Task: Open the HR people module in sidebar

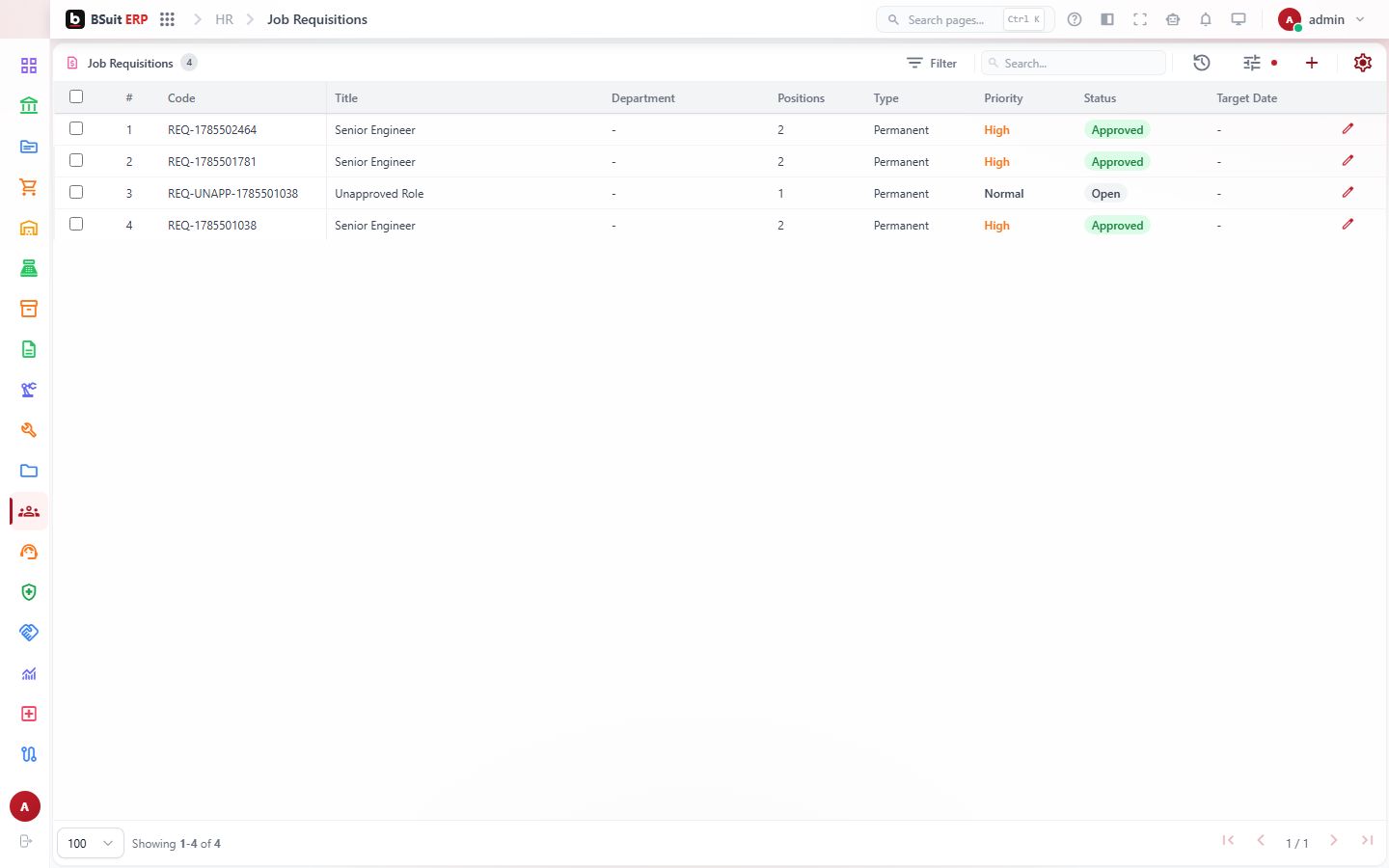Action: [29, 511]
